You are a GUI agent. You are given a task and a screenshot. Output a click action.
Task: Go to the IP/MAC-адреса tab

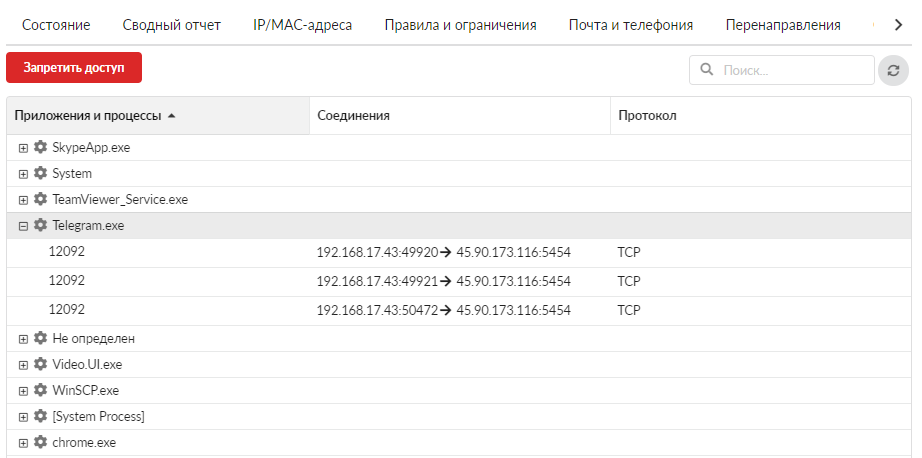302,25
